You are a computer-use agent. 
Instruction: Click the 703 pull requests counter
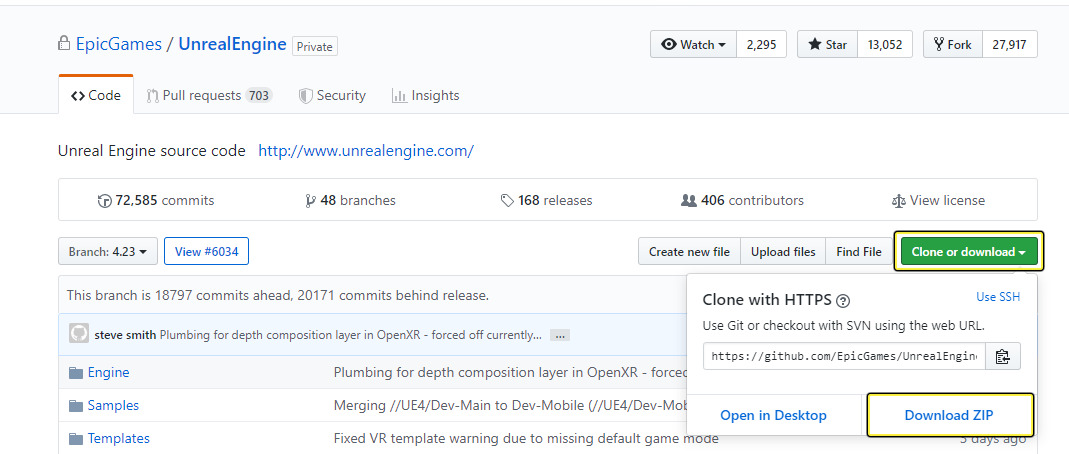click(258, 95)
